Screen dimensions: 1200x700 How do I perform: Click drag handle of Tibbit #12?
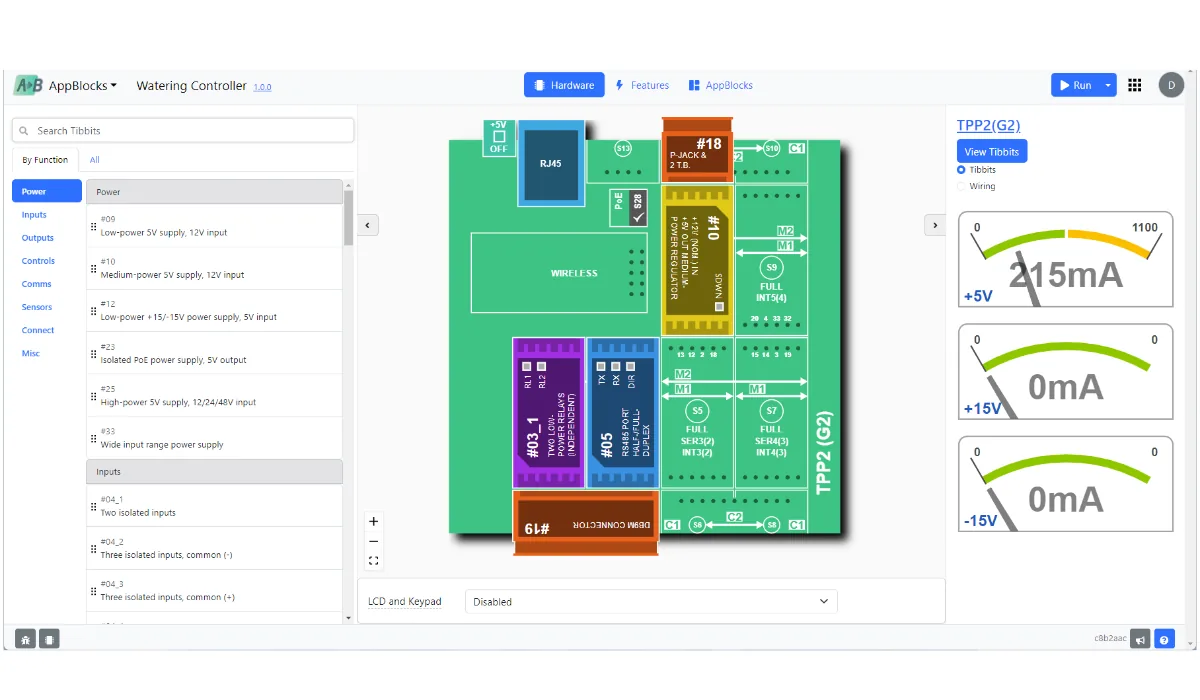(94, 311)
